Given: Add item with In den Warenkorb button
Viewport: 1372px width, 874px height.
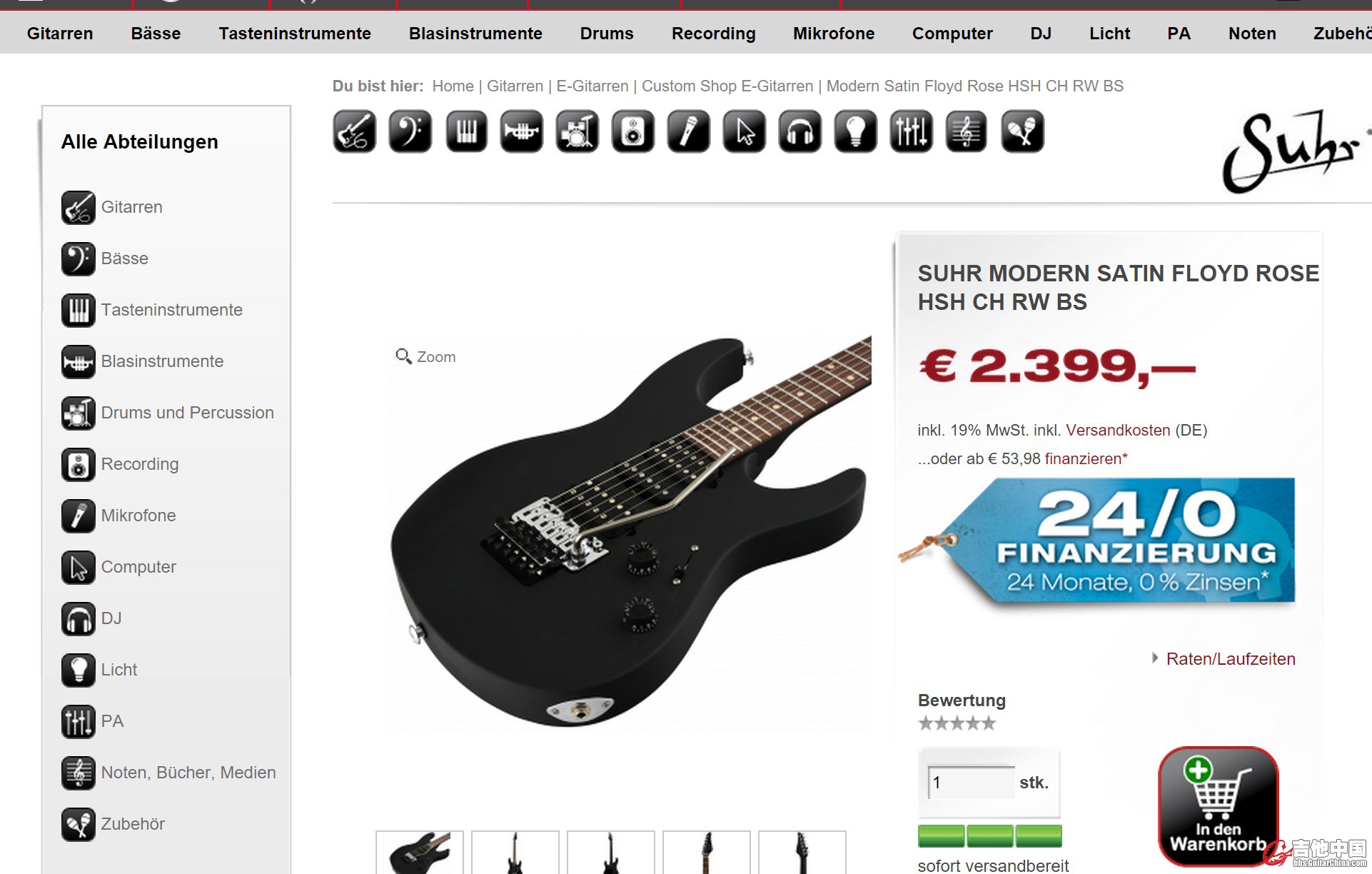Looking at the screenshot, I should [x=1218, y=805].
